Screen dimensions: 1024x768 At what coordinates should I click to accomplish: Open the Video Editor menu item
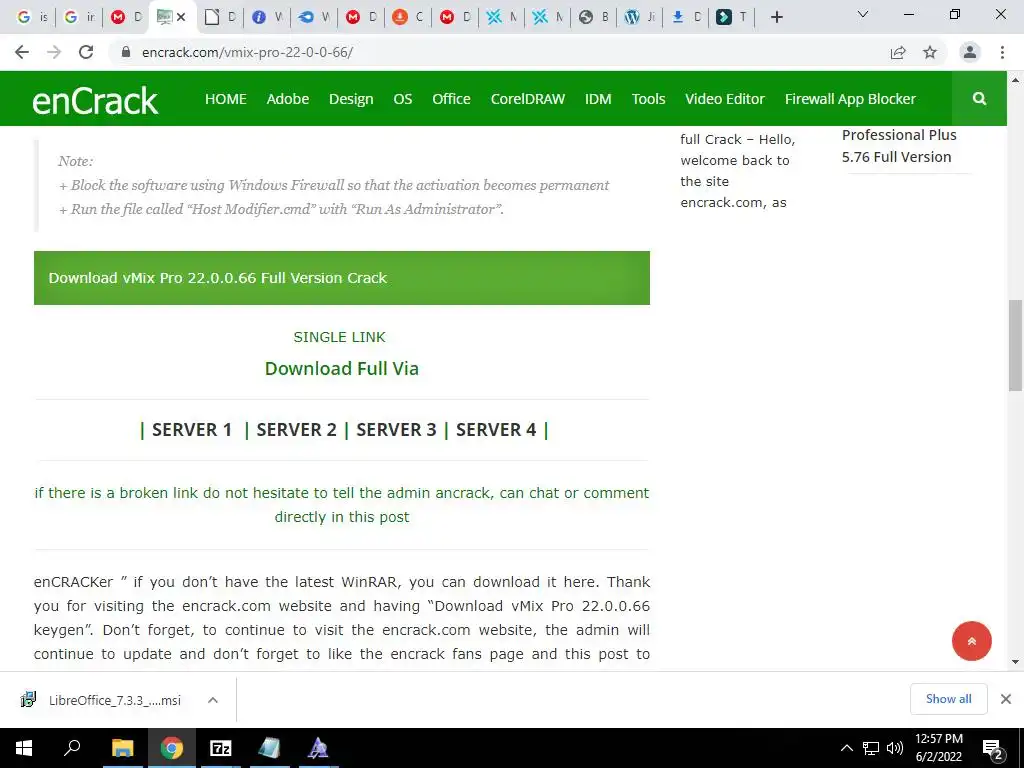click(724, 99)
